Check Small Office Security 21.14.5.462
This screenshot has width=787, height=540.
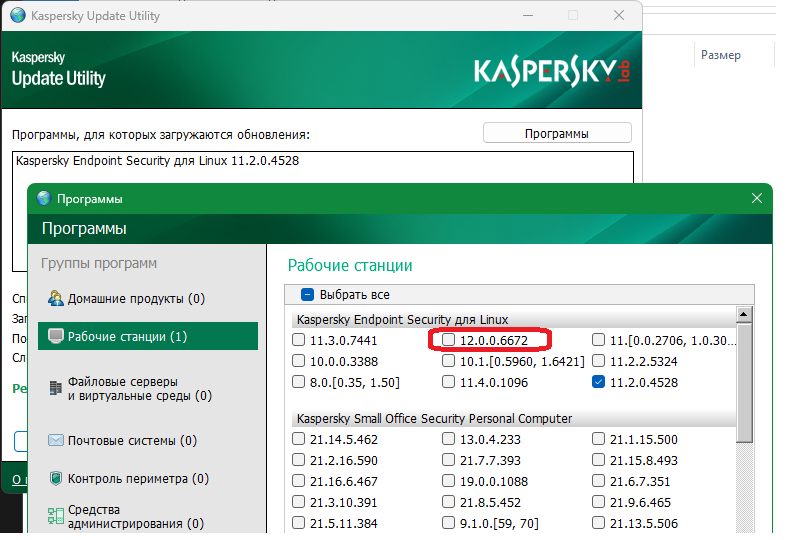(299, 439)
